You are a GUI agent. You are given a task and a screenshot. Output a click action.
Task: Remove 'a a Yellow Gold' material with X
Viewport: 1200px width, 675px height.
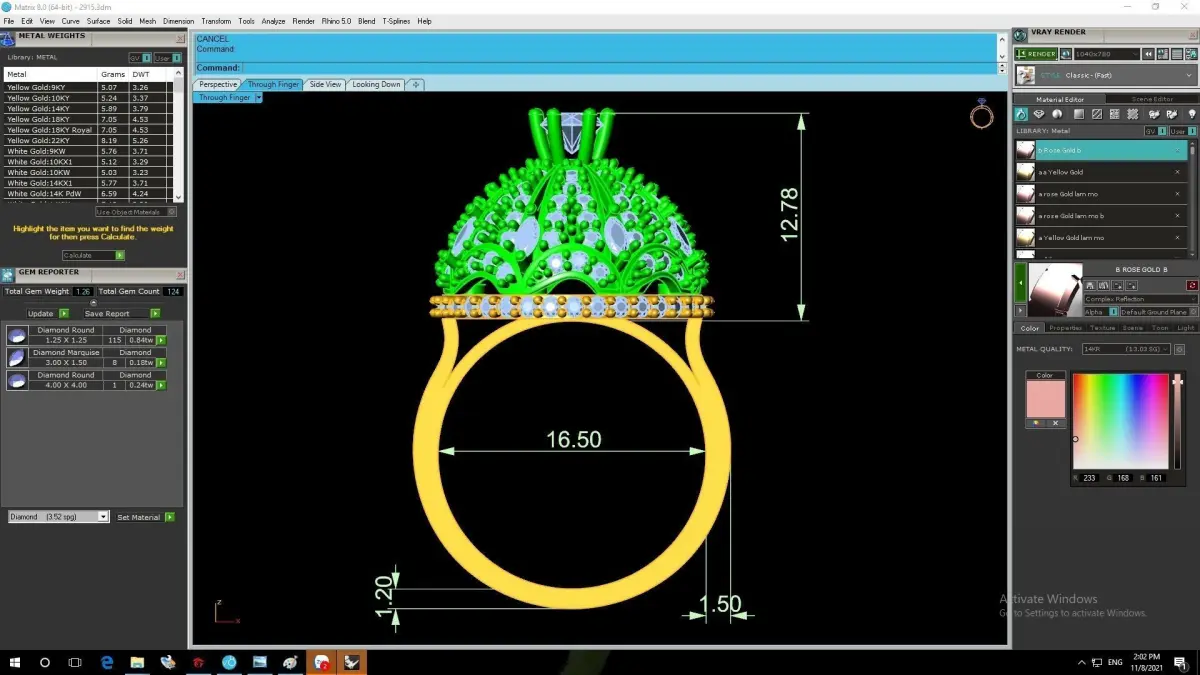pos(1177,172)
